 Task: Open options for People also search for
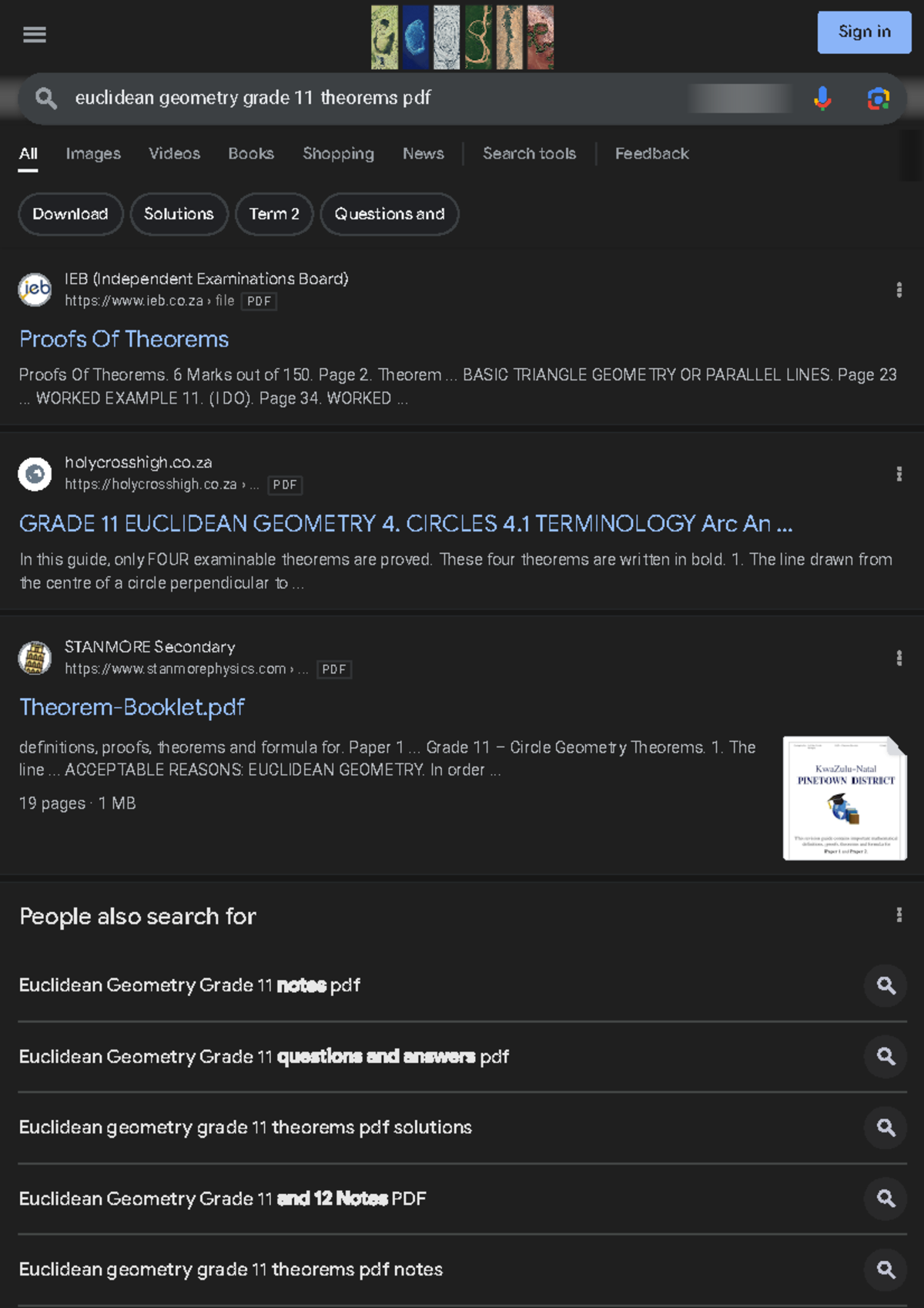[899, 915]
